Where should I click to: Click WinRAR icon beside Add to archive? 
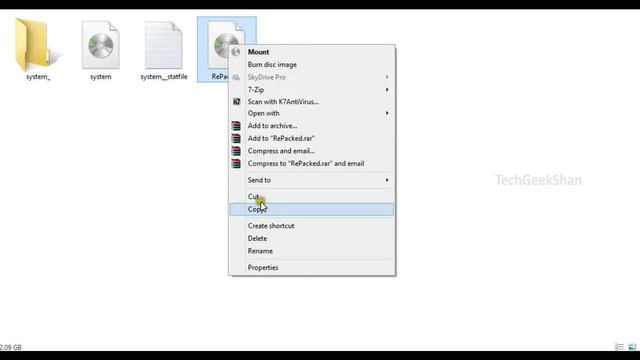tap(236, 126)
